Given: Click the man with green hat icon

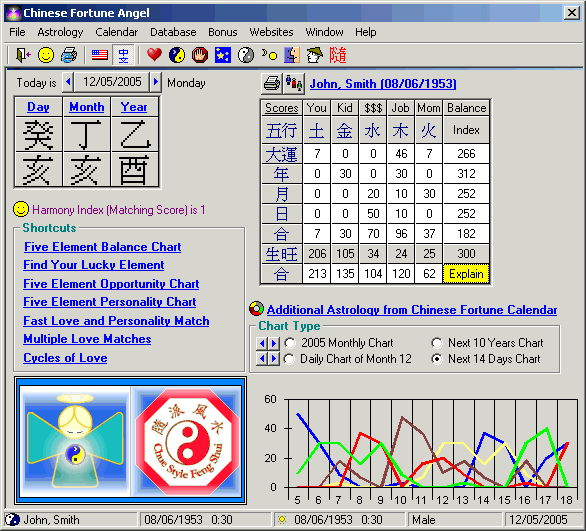Looking at the screenshot, I should (x=315, y=55).
